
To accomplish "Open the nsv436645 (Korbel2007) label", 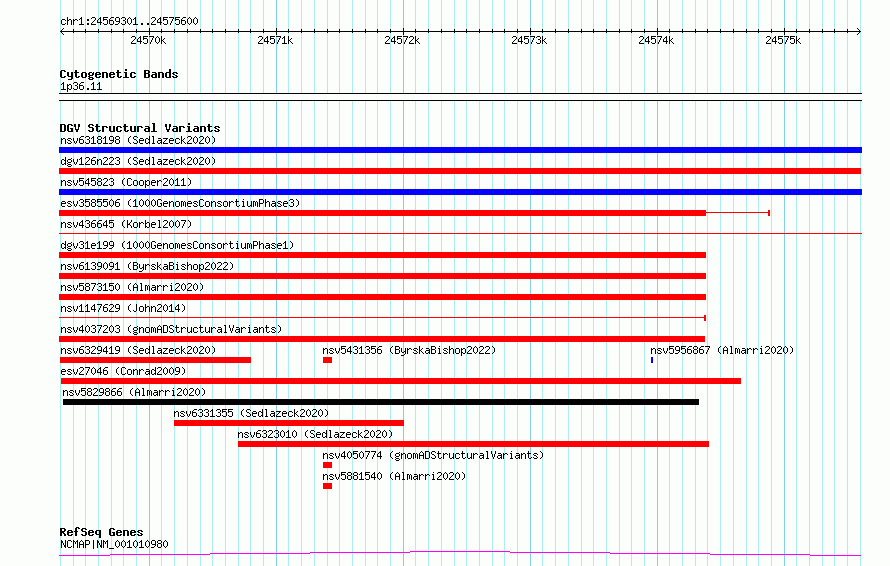I will tap(126, 224).
